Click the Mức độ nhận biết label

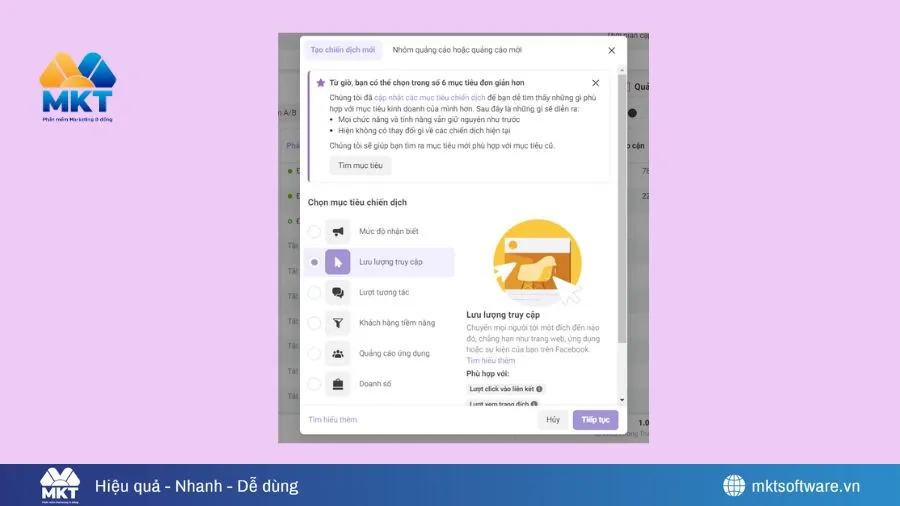389,231
